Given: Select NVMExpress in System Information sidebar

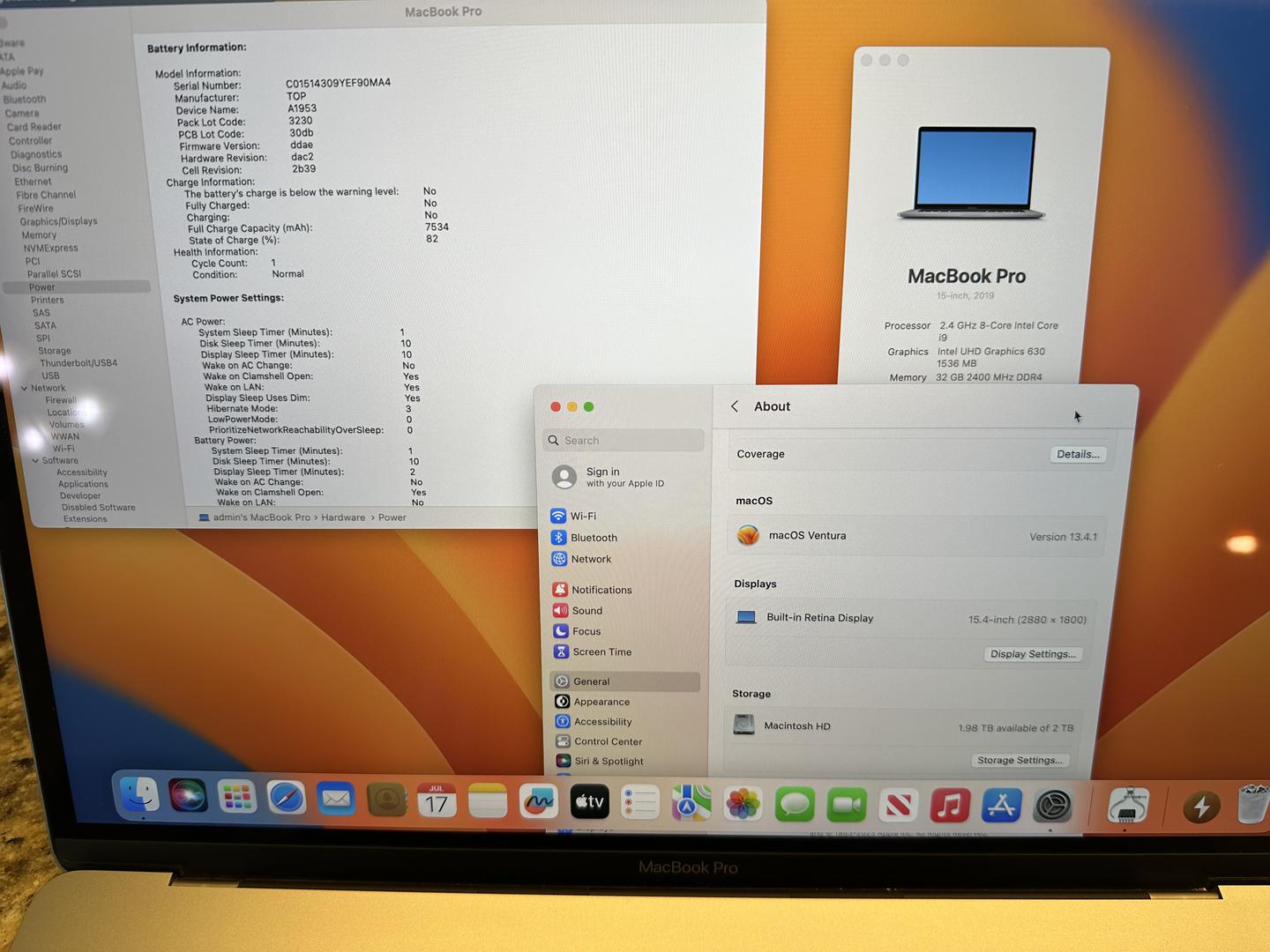Looking at the screenshot, I should point(50,249).
